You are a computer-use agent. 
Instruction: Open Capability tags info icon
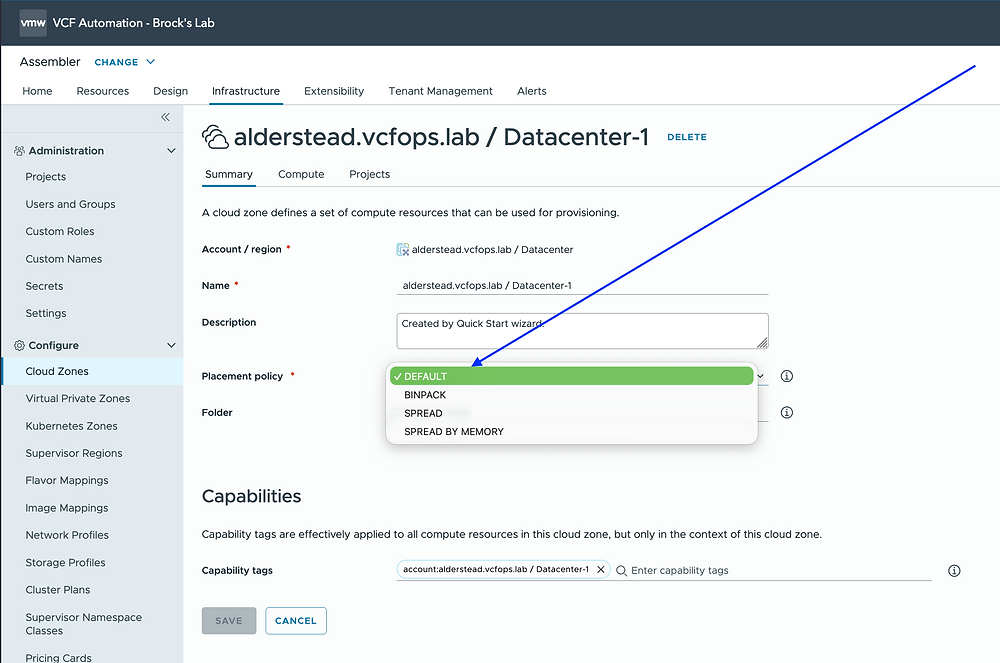coord(954,571)
